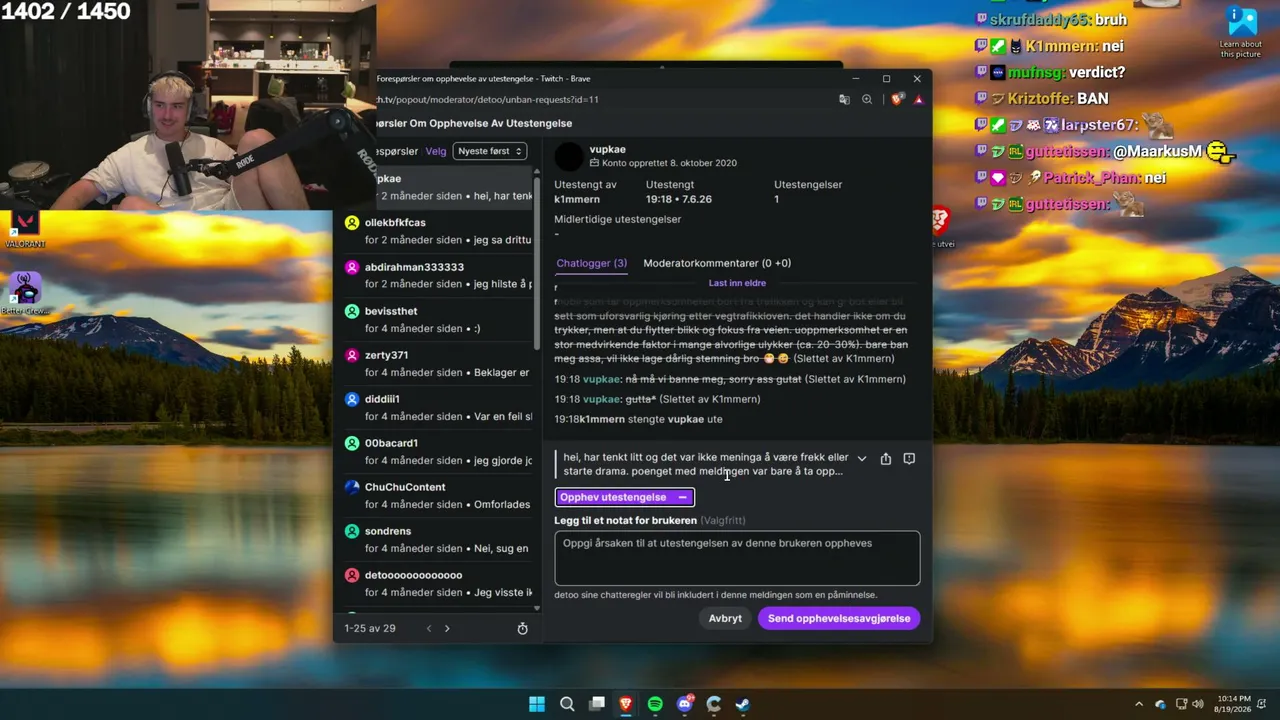Open the translate page icon in Brave
Image resolution: width=1280 pixels, height=720 pixels.
coord(844,100)
